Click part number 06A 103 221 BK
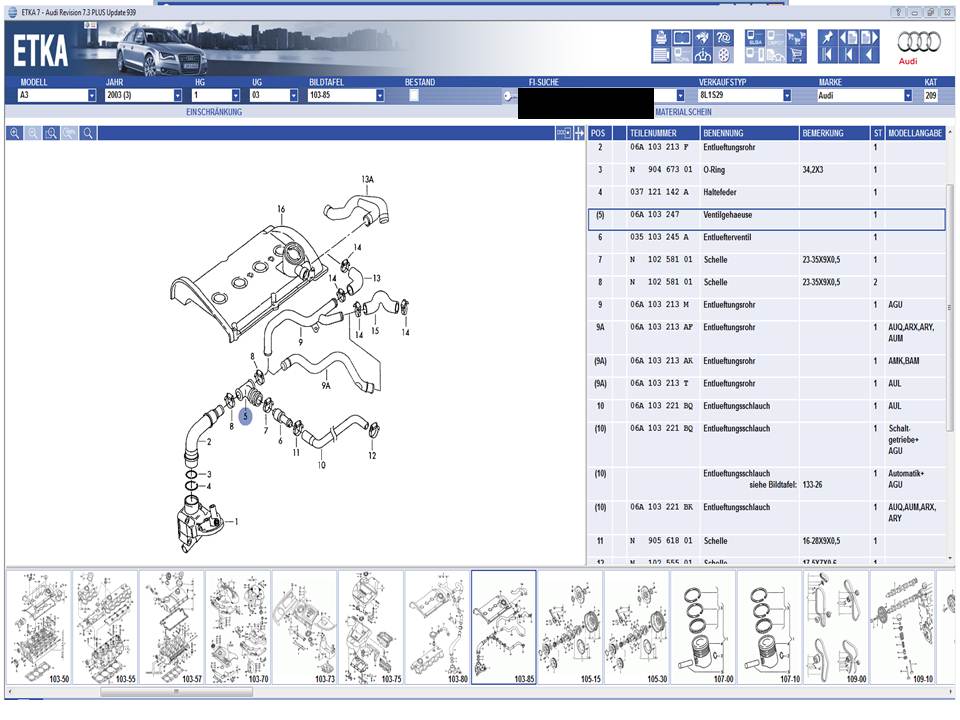The image size is (960, 720). click(661, 508)
